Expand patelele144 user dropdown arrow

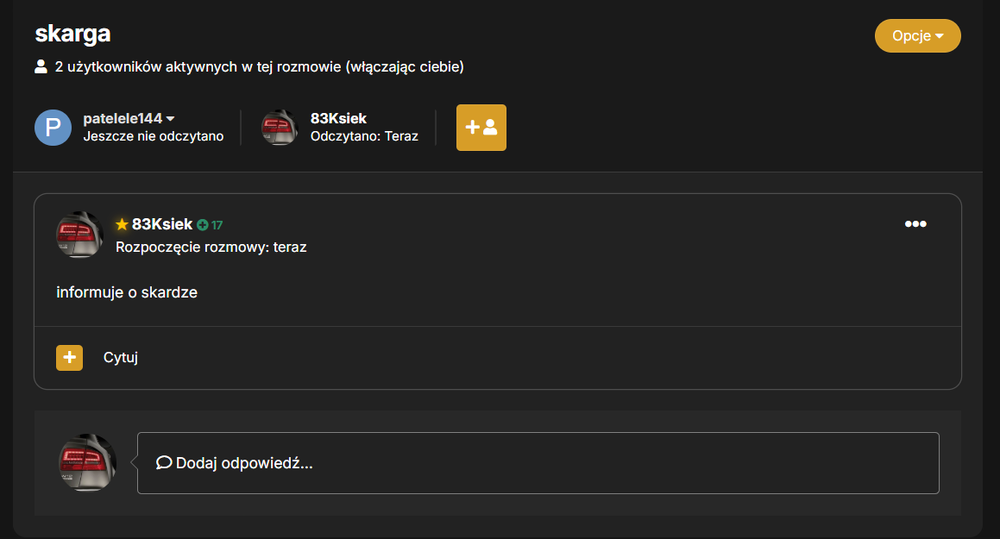coord(170,119)
